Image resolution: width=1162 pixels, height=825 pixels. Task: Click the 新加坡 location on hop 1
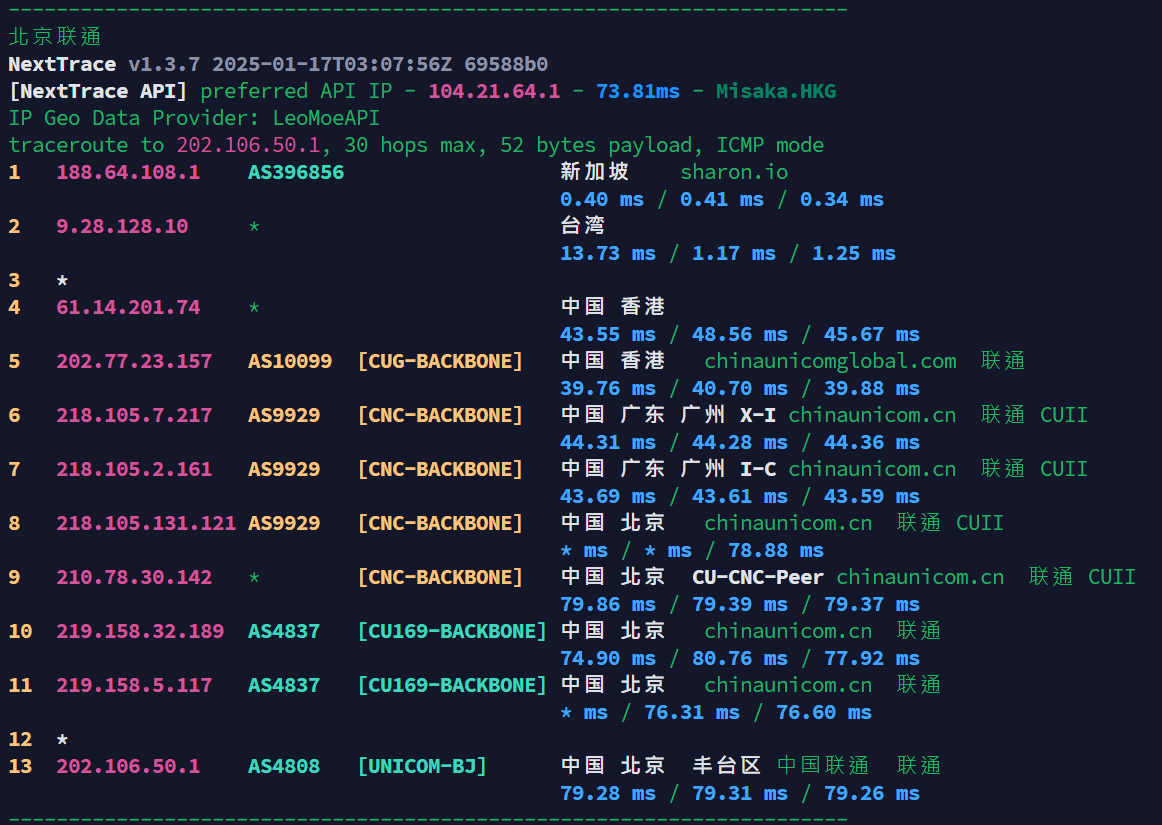pyautogui.click(x=594, y=171)
